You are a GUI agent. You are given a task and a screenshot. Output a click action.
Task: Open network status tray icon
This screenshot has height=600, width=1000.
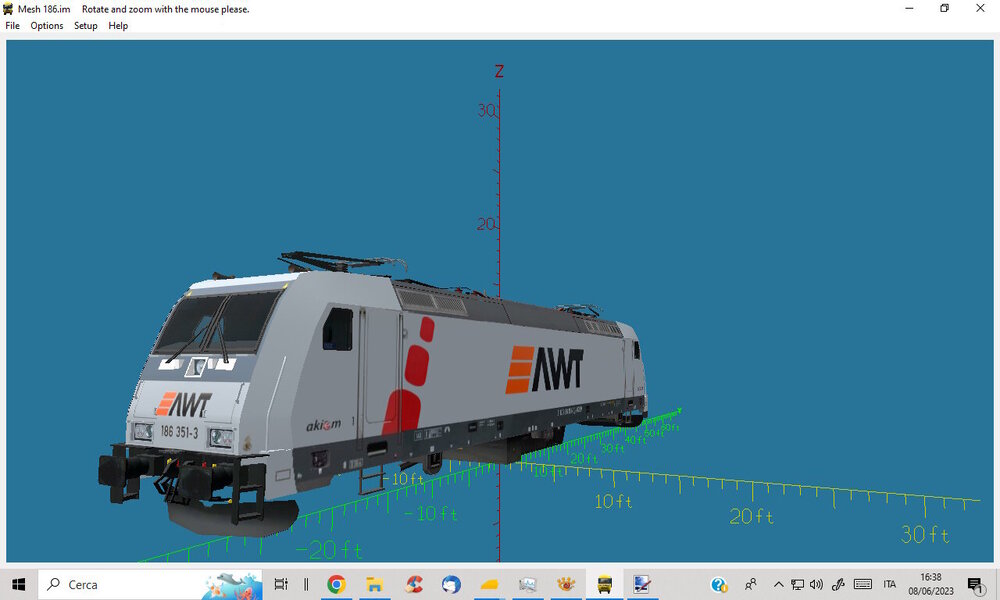pyautogui.click(x=797, y=584)
